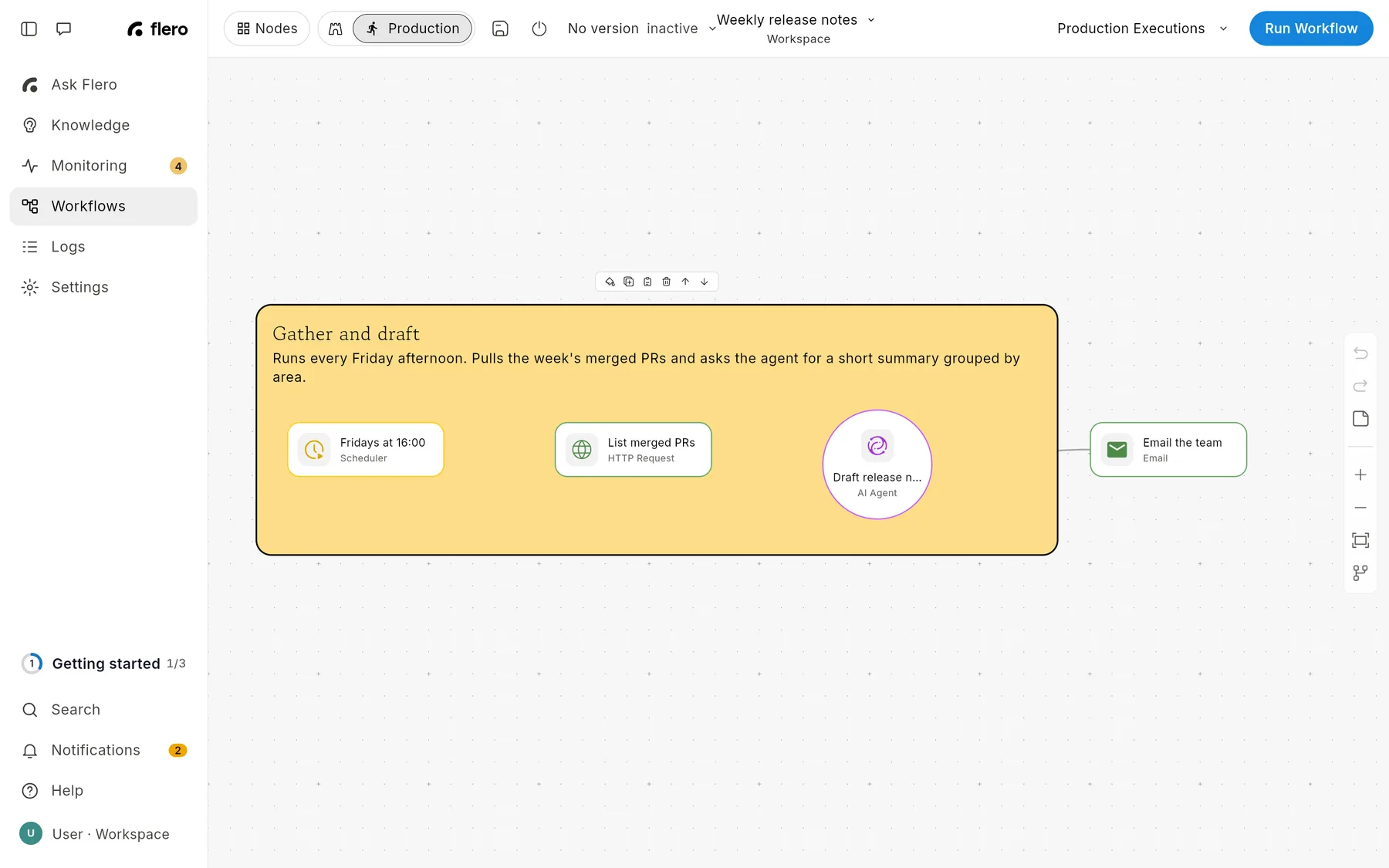Open Logs page

[x=103, y=247]
